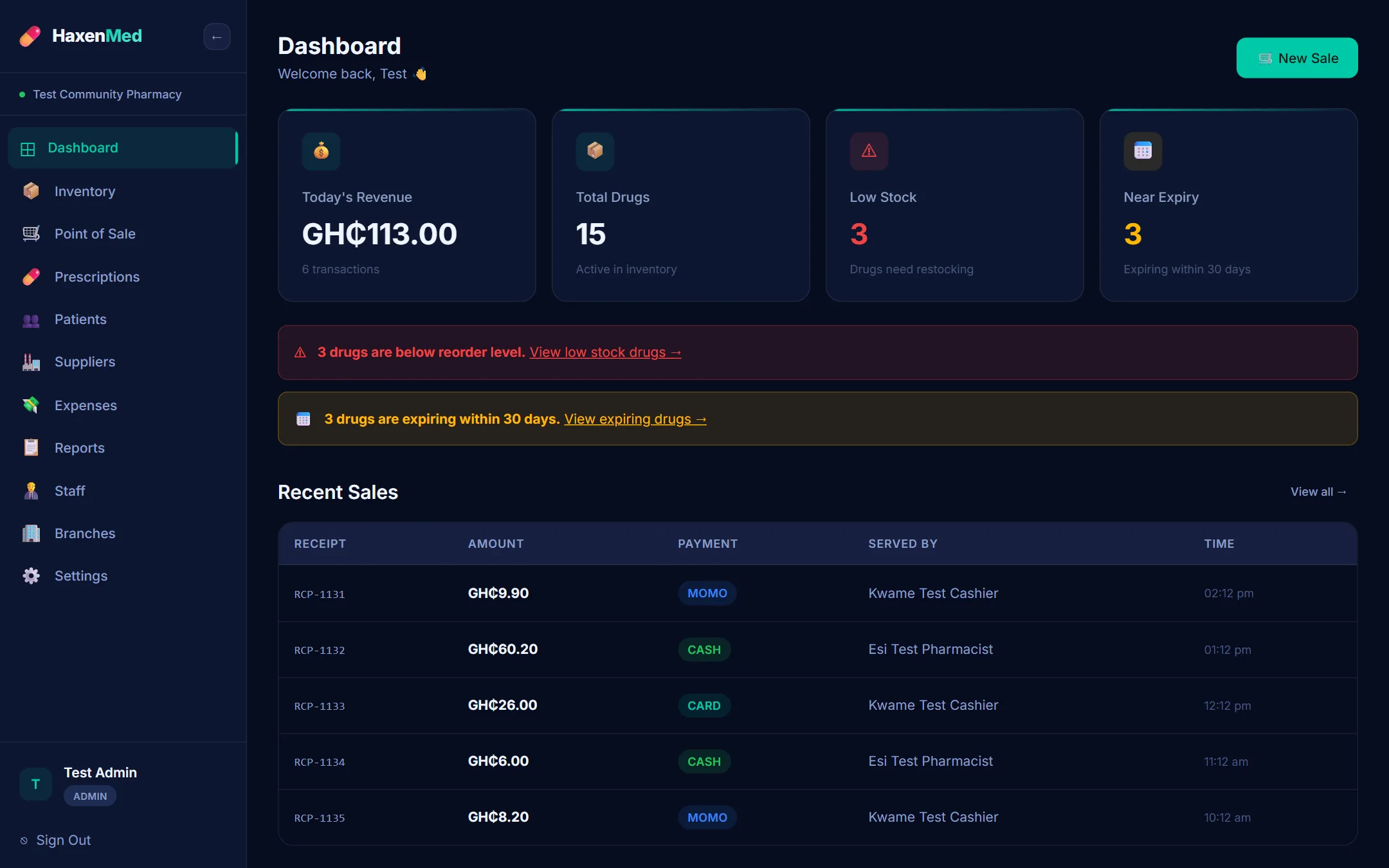Open the Patients section
Image resolution: width=1389 pixels, height=868 pixels.
click(123, 320)
